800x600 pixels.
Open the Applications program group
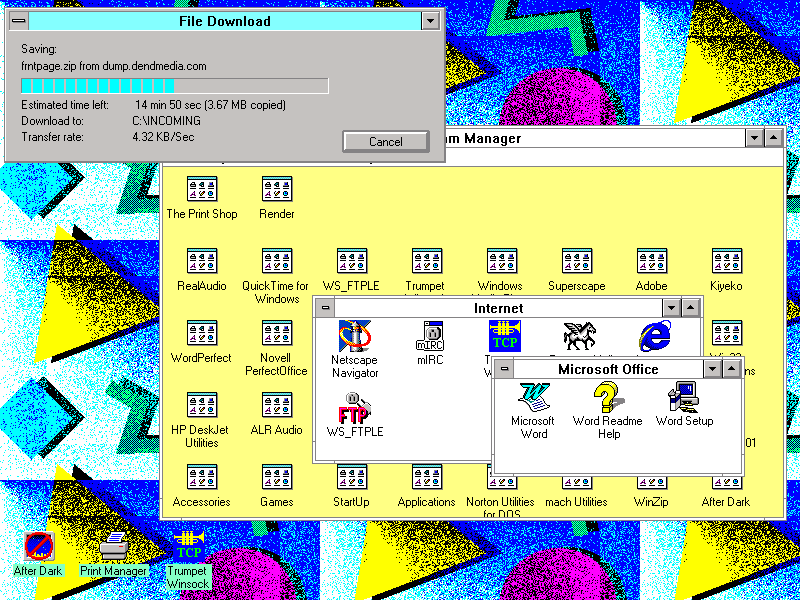click(x=427, y=477)
